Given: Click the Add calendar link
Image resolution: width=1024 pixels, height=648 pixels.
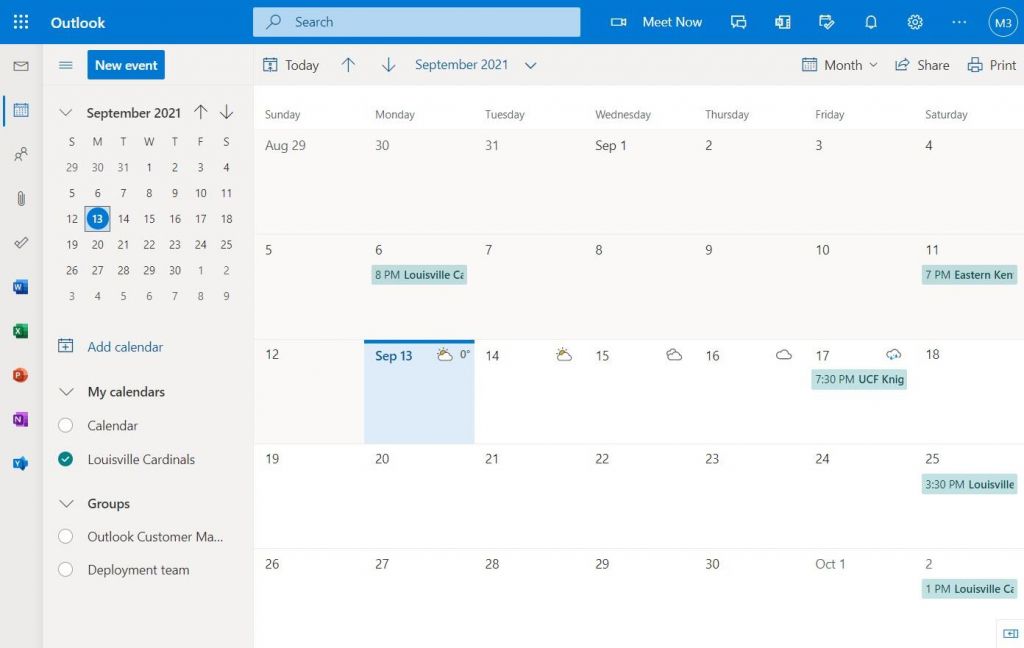Looking at the screenshot, I should click(123, 346).
